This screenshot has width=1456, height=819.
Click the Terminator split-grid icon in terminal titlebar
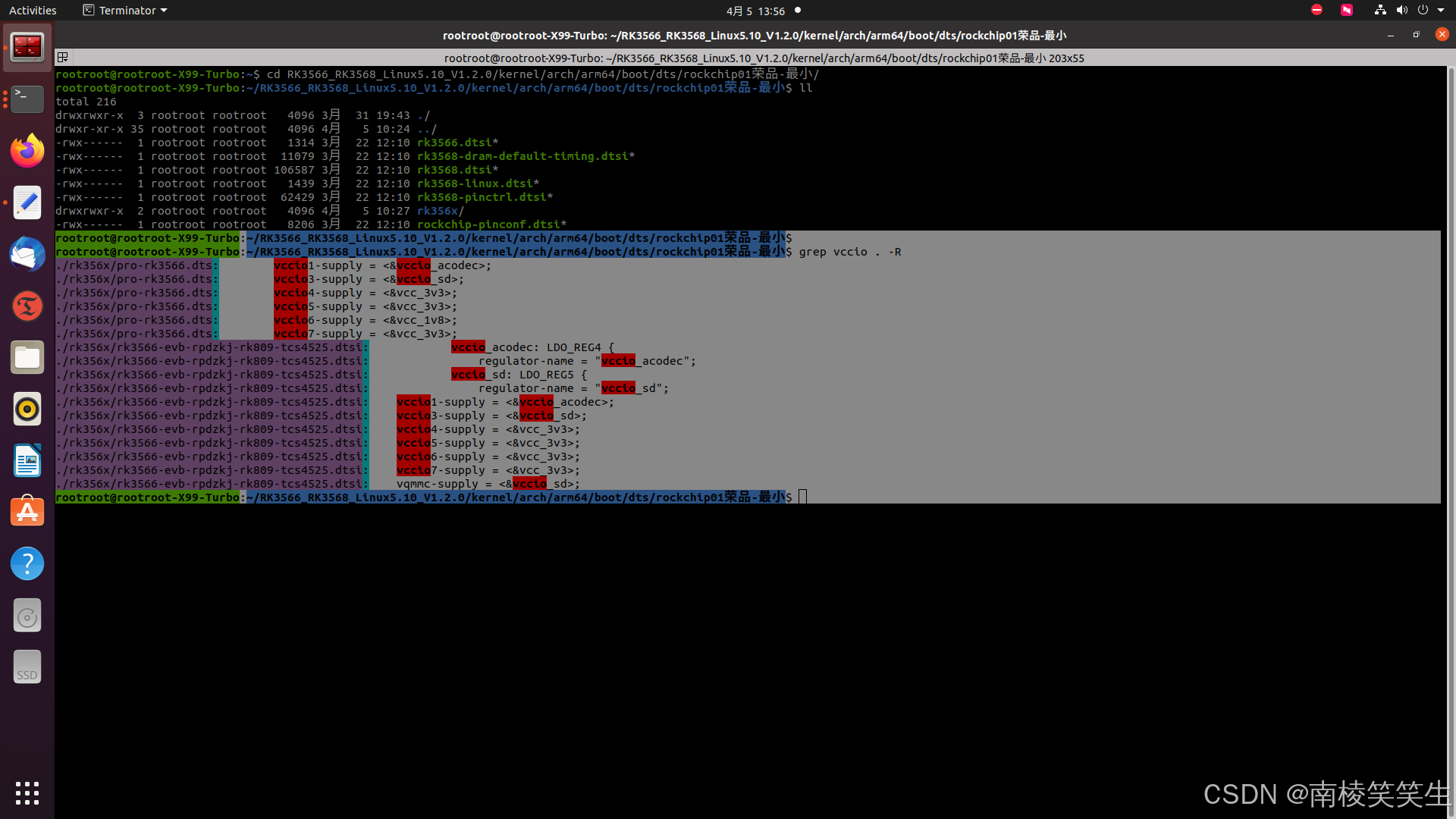(x=63, y=58)
